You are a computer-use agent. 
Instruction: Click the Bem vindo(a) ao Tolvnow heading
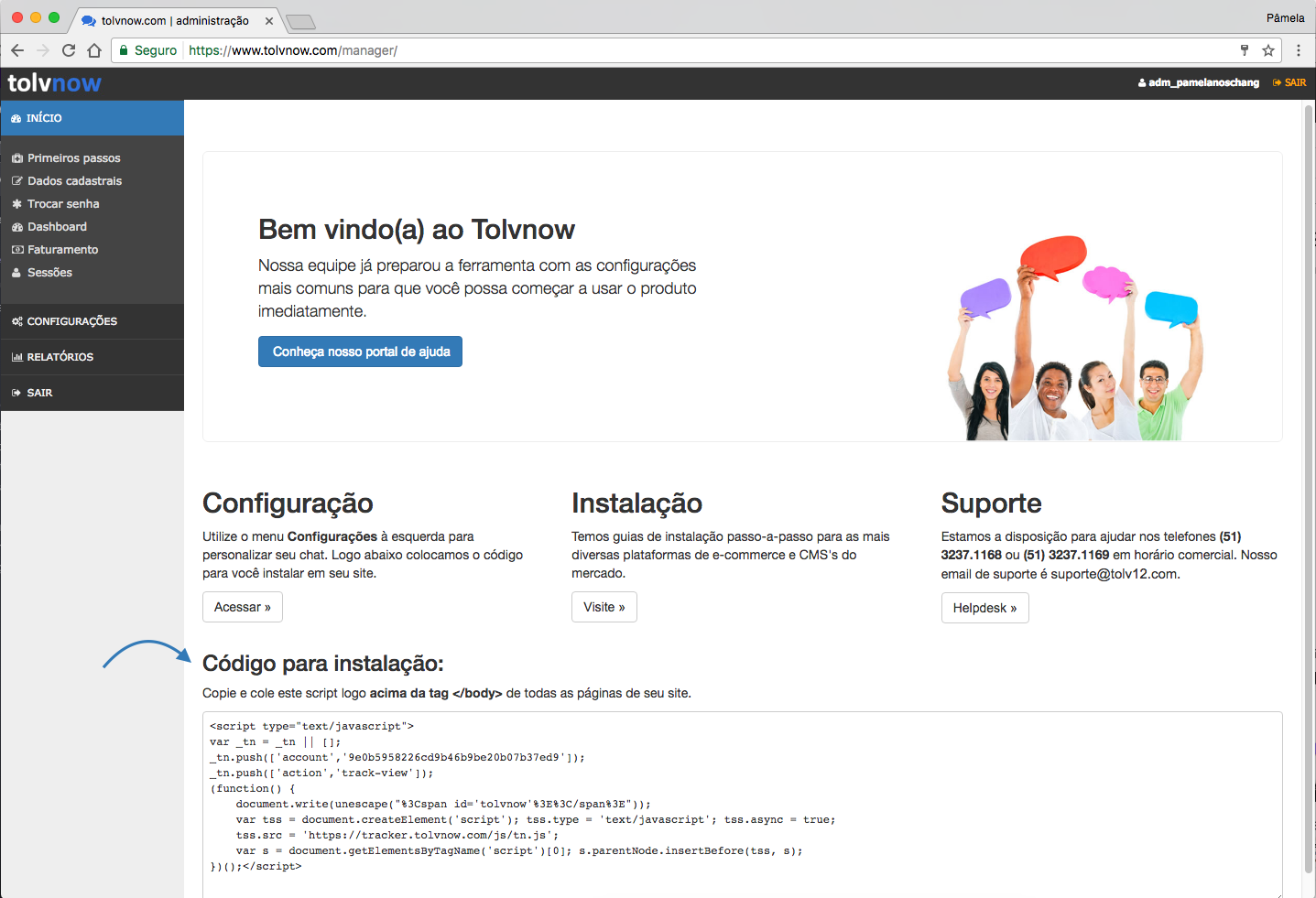pyautogui.click(x=417, y=230)
